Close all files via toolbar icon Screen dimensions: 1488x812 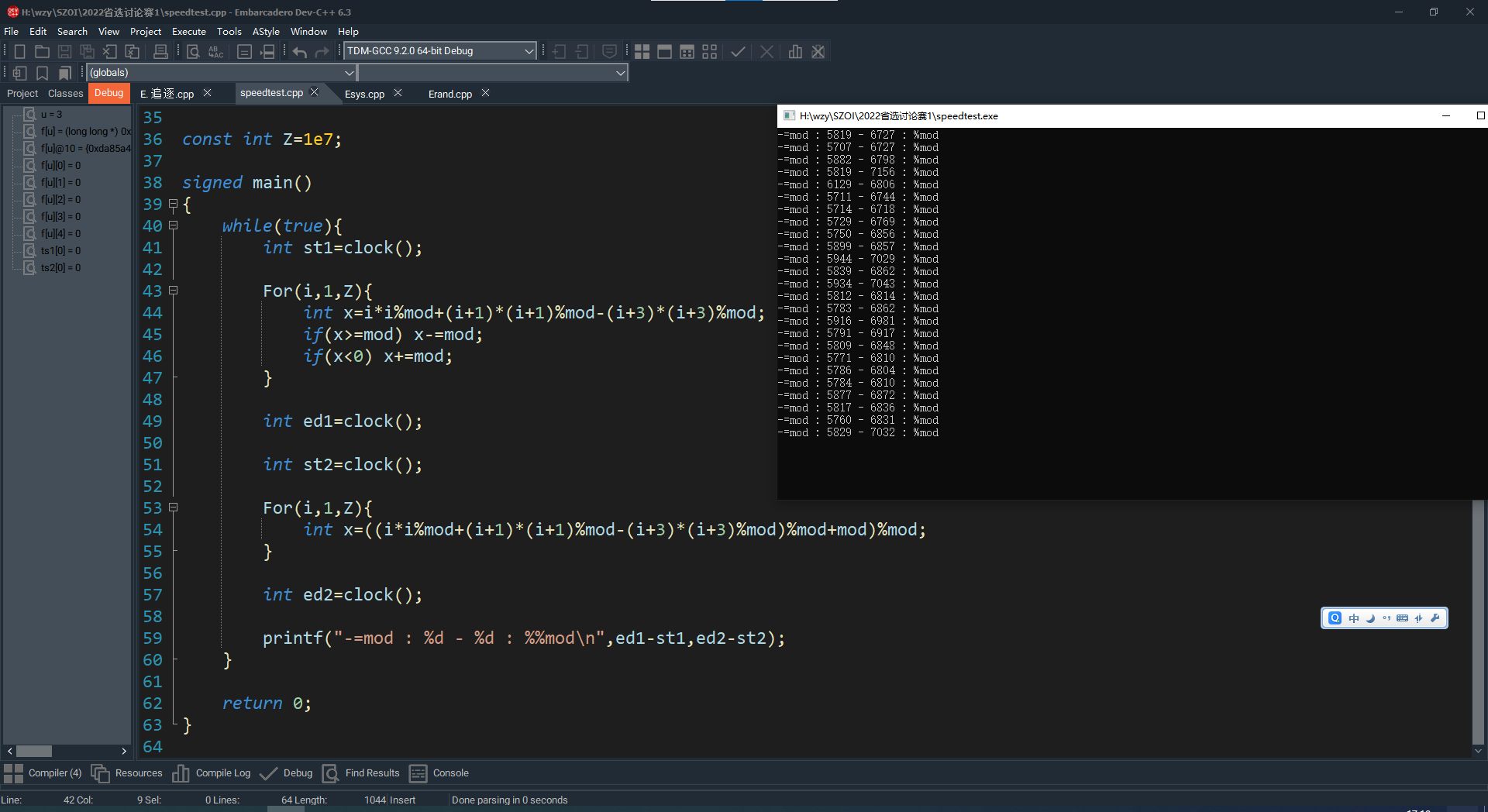(133, 51)
